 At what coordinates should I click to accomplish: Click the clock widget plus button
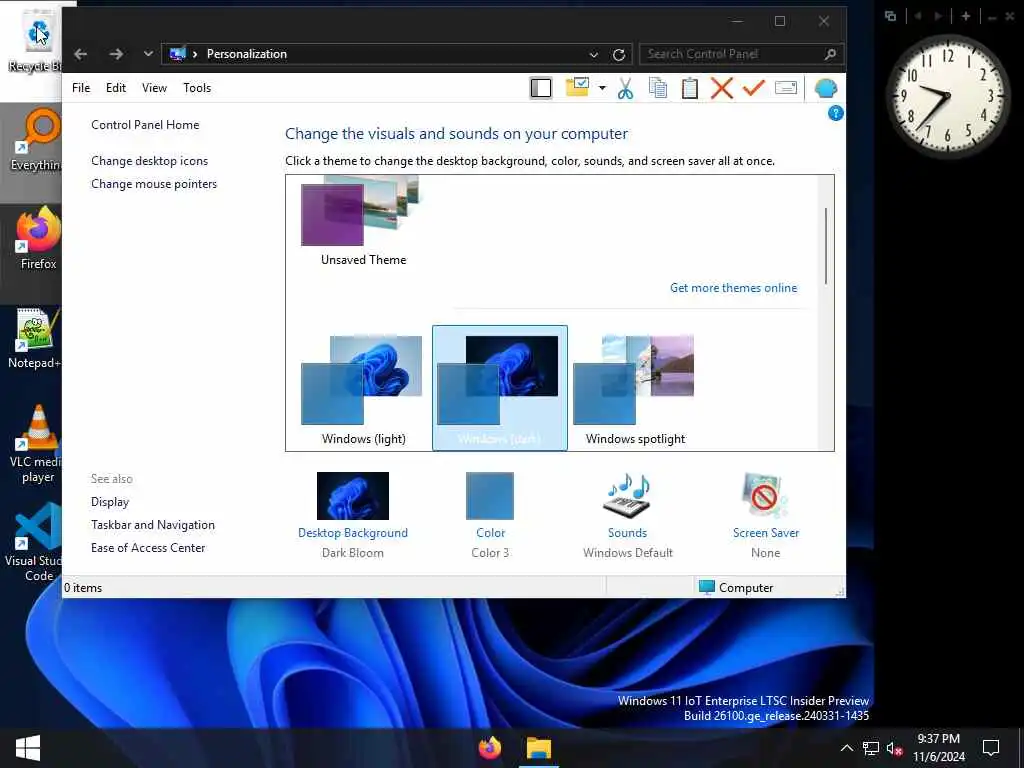pos(966,16)
